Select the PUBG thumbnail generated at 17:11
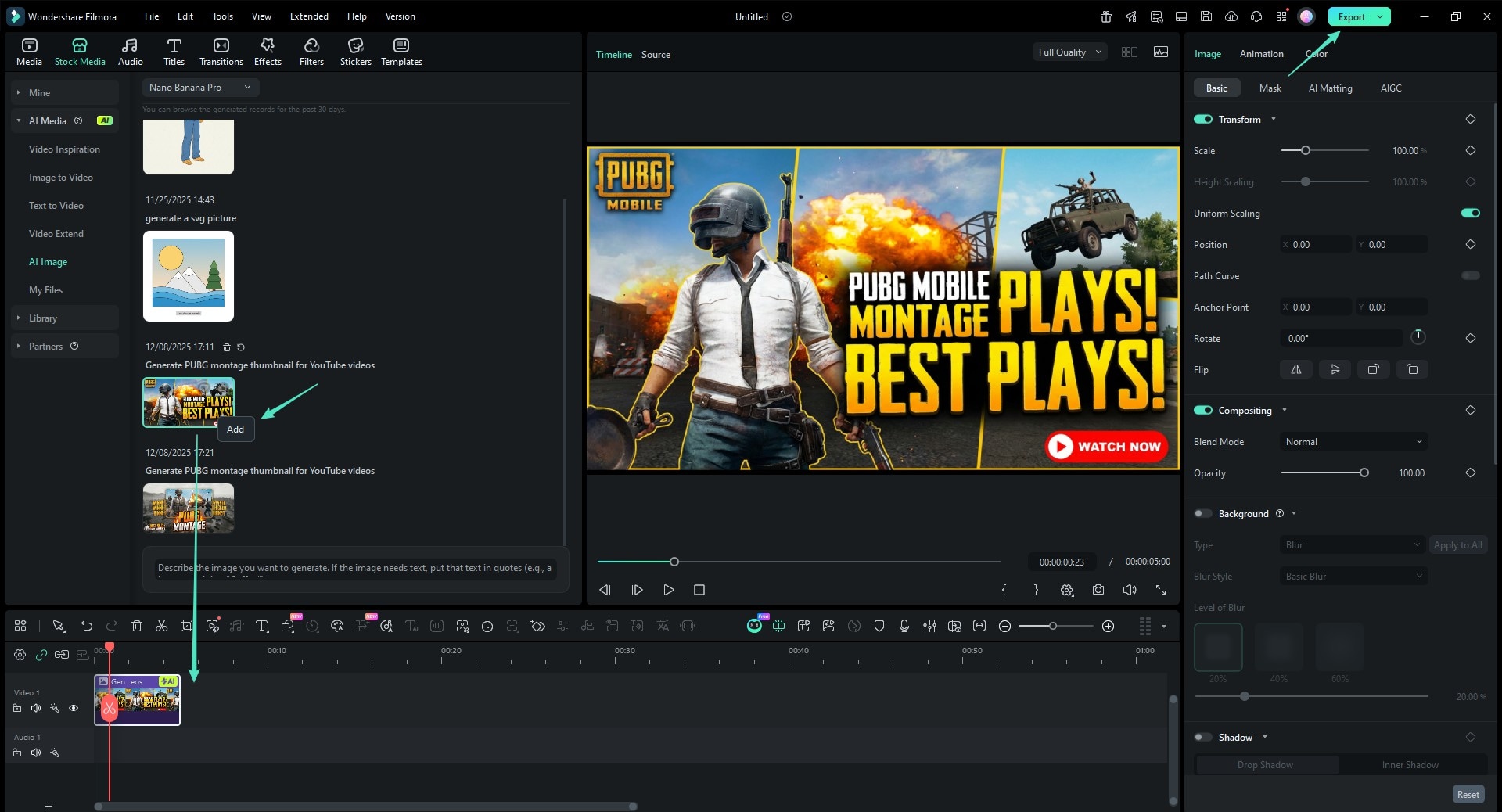1502x812 pixels. [x=189, y=401]
